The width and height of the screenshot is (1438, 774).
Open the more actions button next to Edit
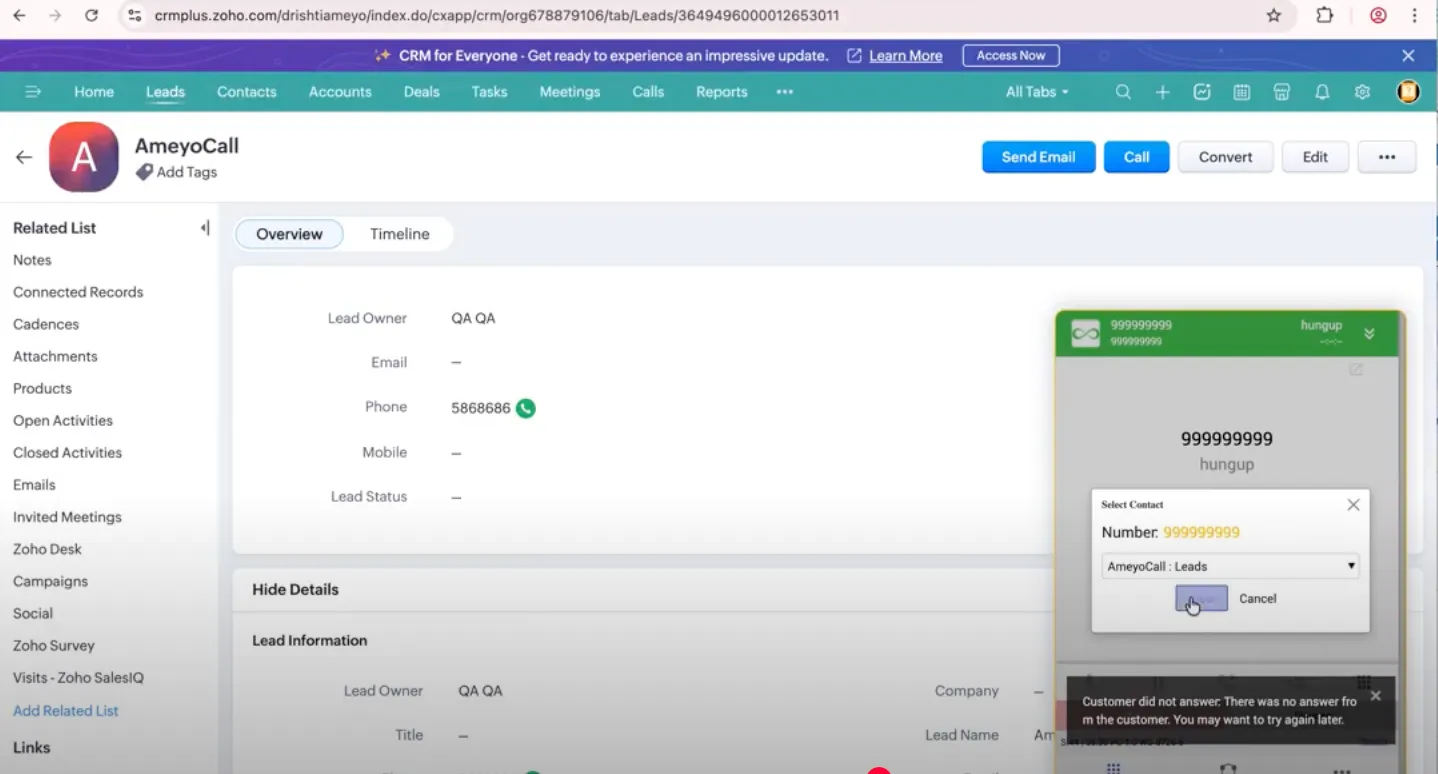coord(1386,157)
